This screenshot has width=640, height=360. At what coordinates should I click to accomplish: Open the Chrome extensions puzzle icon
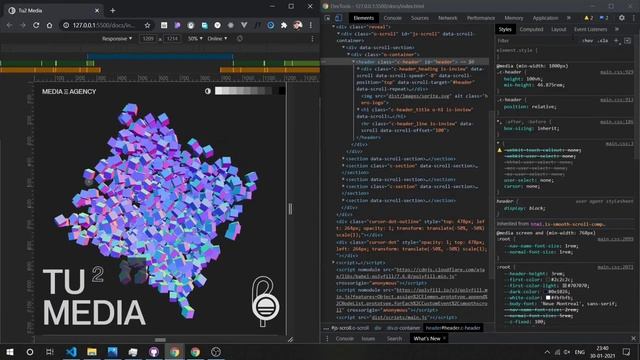pos(284,25)
